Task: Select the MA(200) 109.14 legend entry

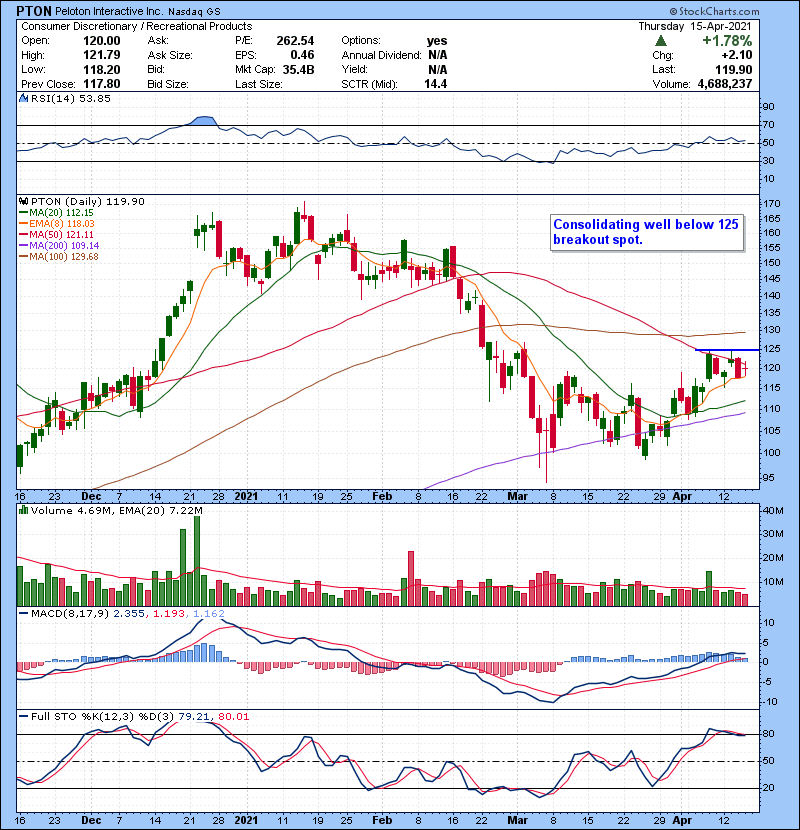Action: point(59,246)
